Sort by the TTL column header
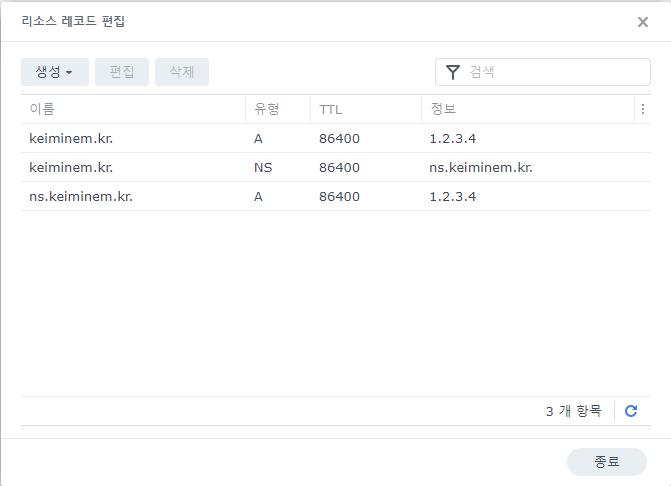 pyautogui.click(x=365, y=109)
